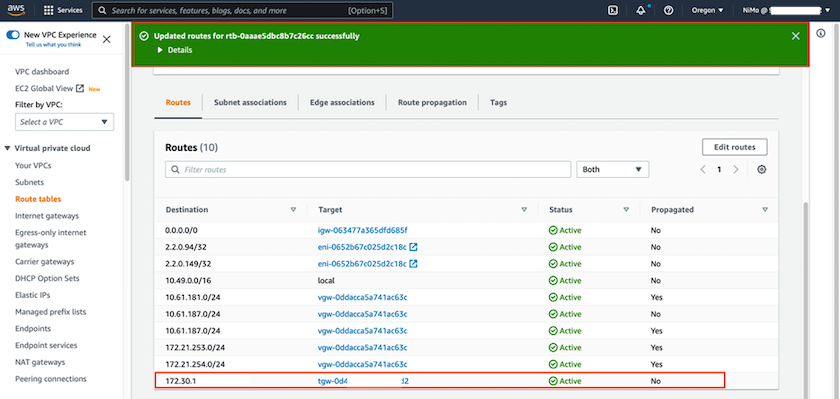Open external link icon for 2.2.0.94/32 target
This screenshot has width=840, height=399.
click(414, 247)
